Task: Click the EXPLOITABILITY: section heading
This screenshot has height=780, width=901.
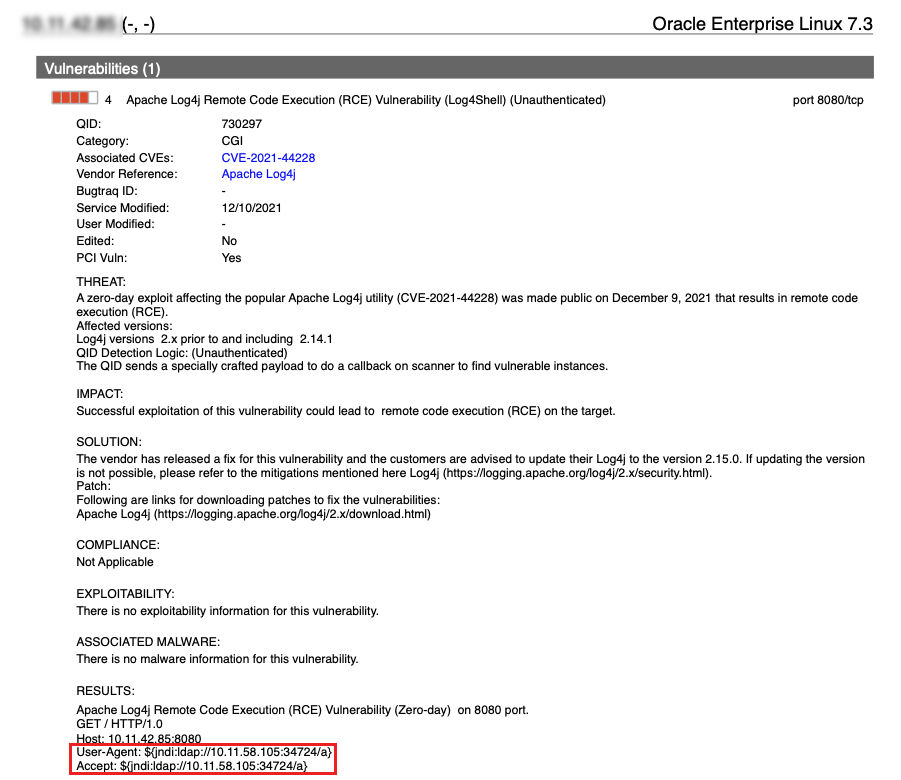Action: coord(125,593)
